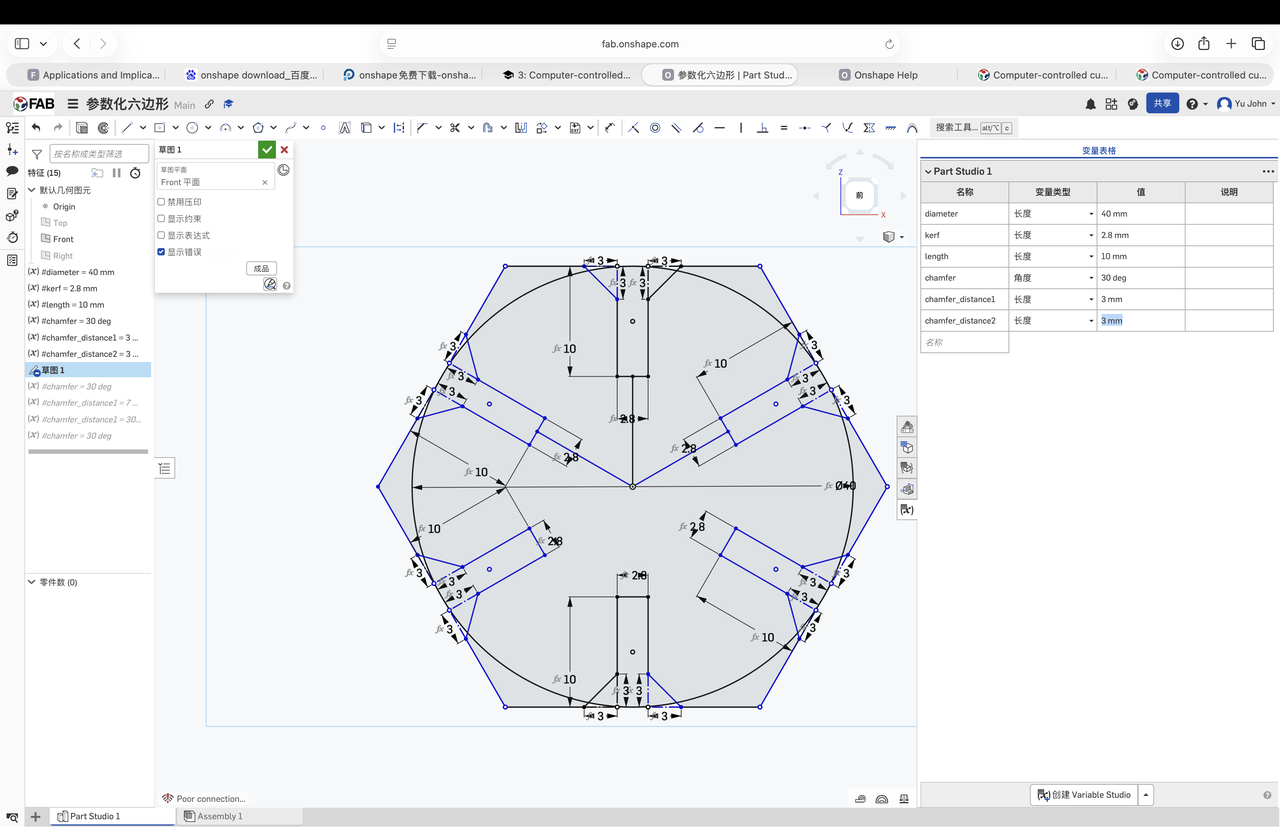The width and height of the screenshot is (1280, 827).
Task: Apply the Coincident constraint
Action: point(633,128)
